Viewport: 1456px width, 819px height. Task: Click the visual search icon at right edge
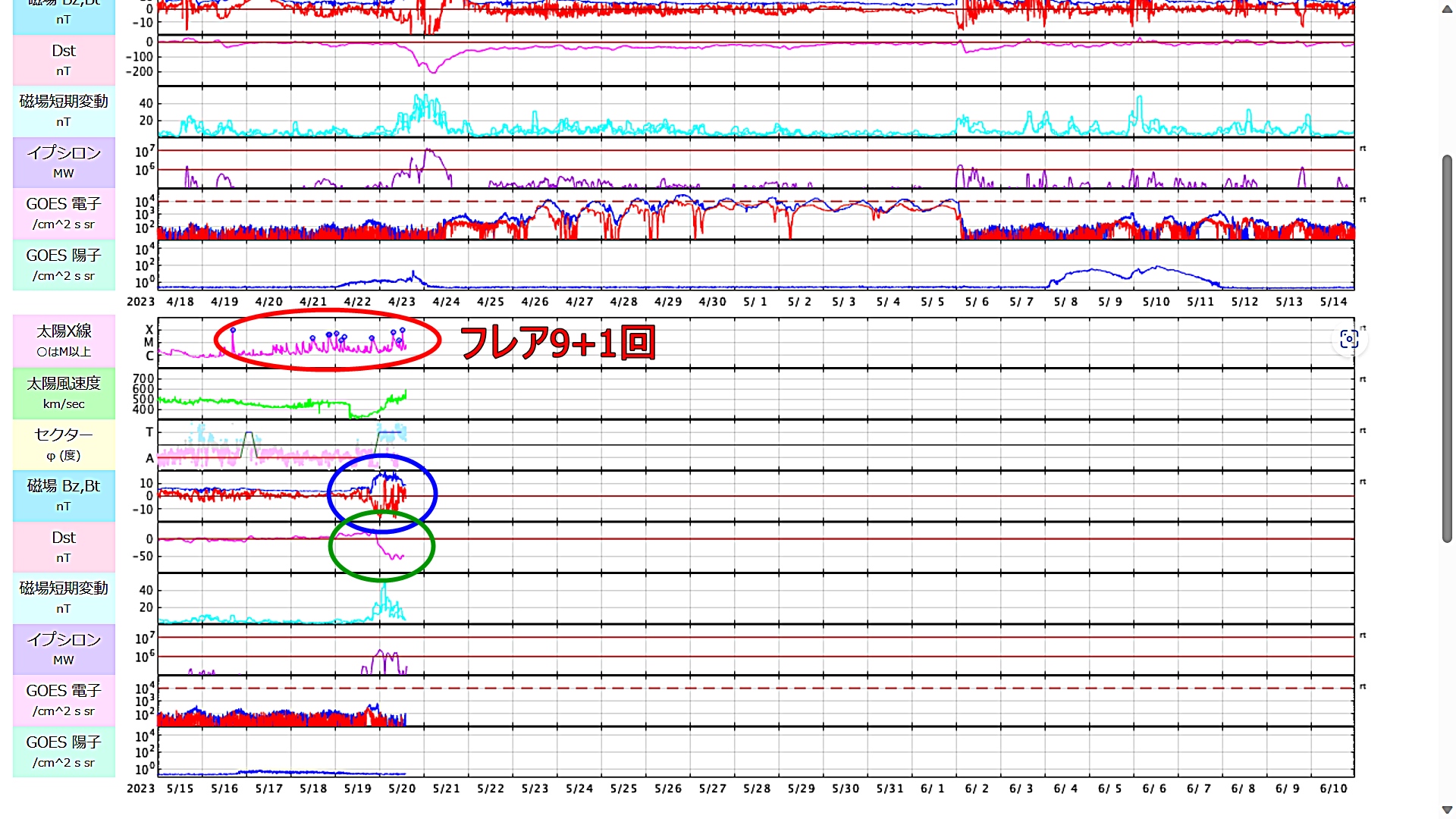(1348, 339)
